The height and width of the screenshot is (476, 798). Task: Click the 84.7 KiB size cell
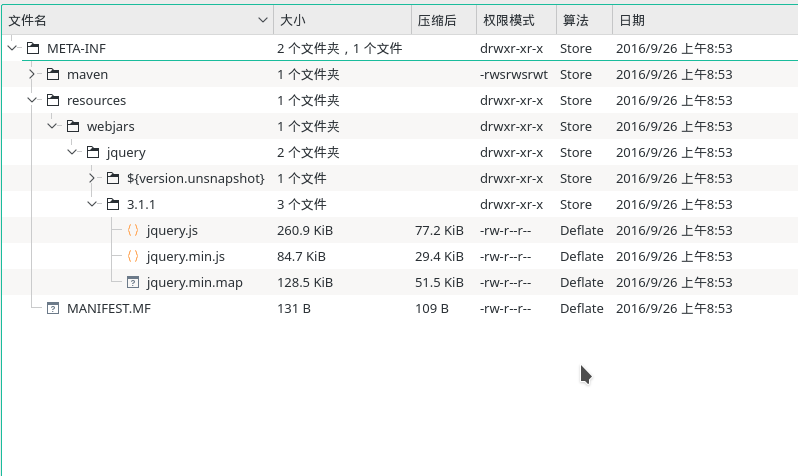pos(301,256)
